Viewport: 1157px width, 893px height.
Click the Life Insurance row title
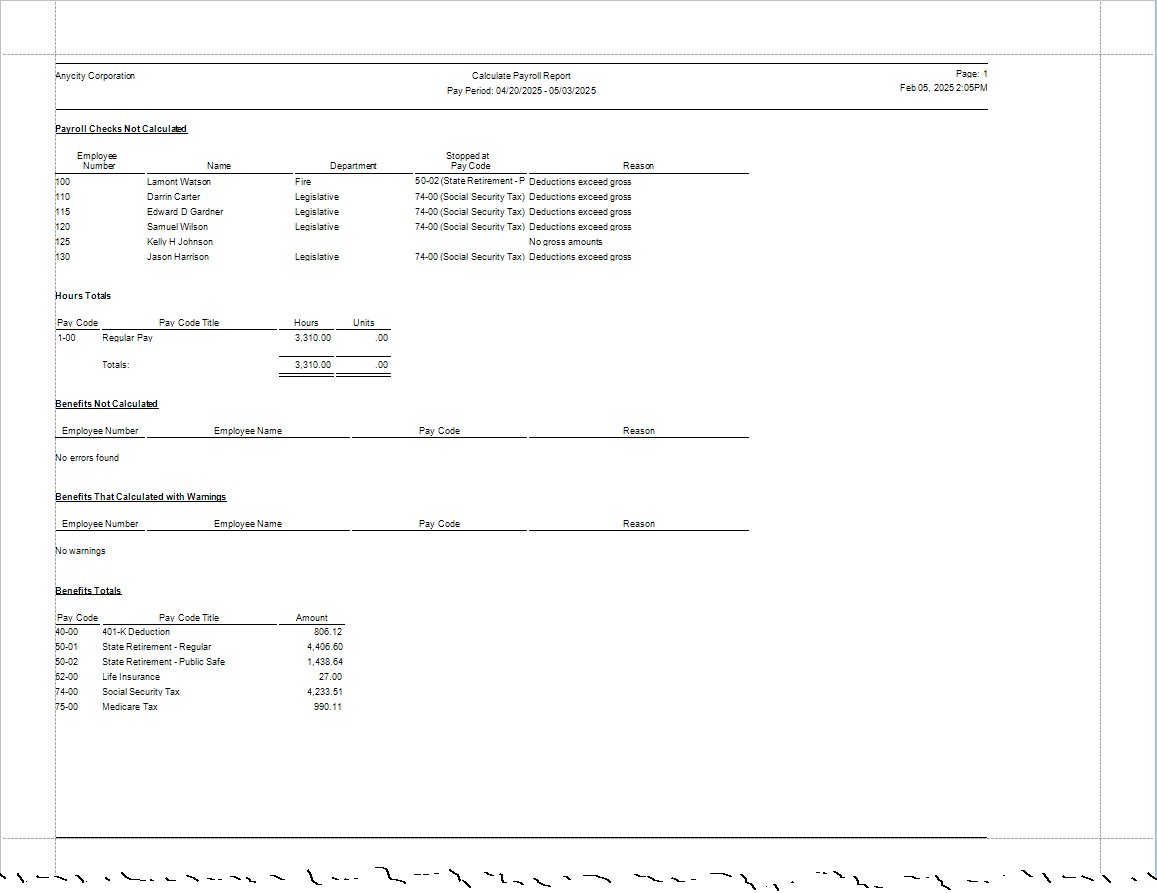click(x=131, y=677)
